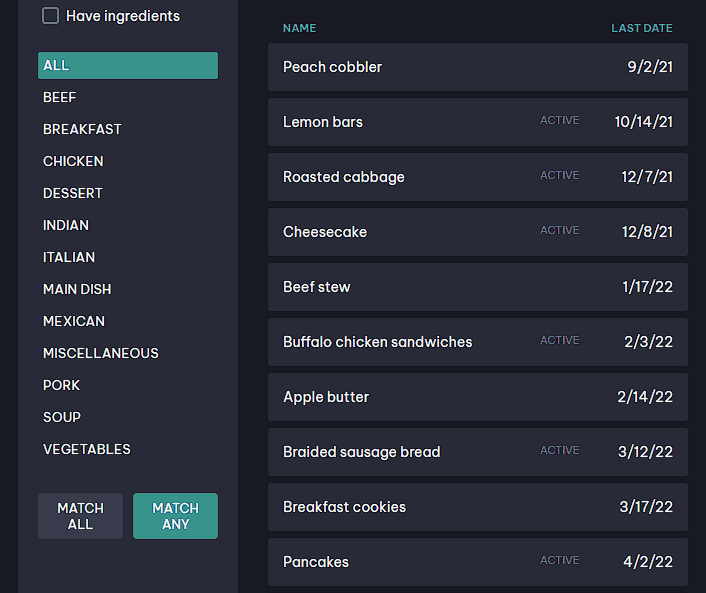The width and height of the screenshot is (706, 593).
Task: Enable the Have ingredients checkbox
Action: coord(50,16)
